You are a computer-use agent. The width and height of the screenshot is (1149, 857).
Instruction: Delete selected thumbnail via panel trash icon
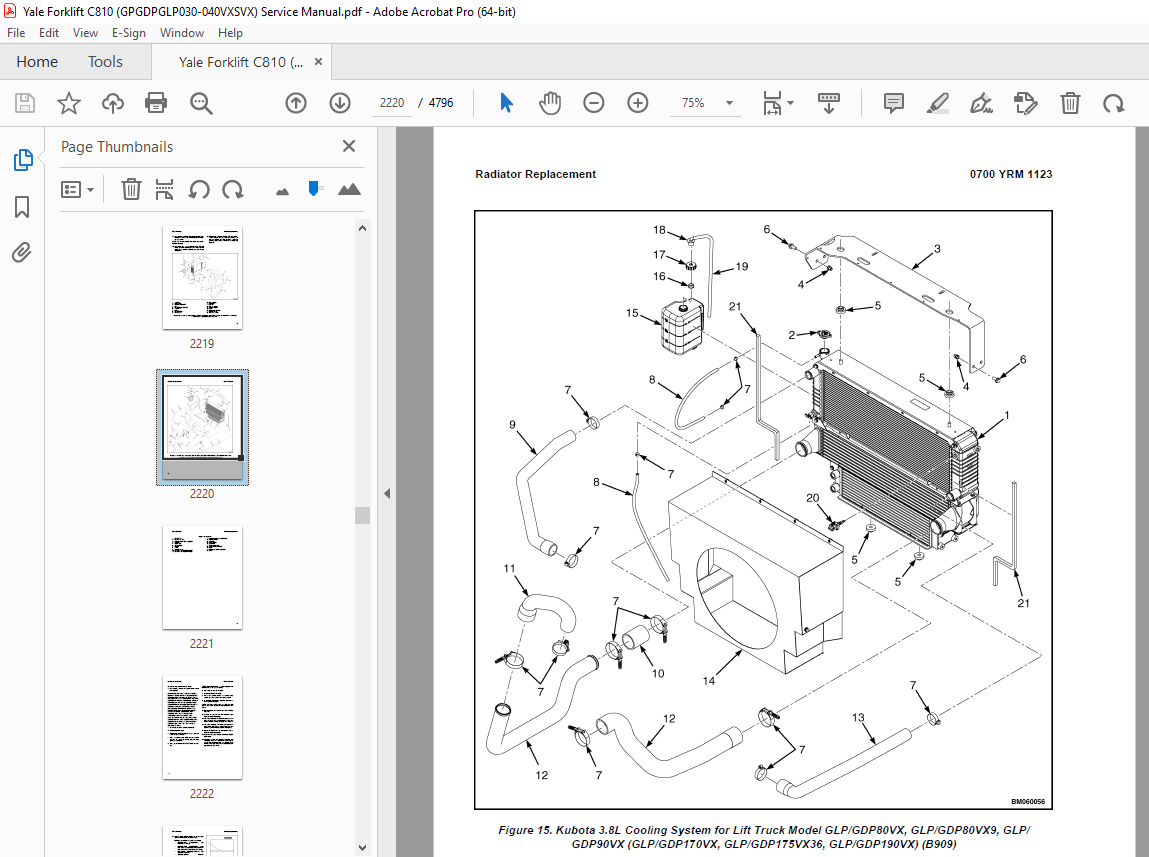(x=131, y=190)
